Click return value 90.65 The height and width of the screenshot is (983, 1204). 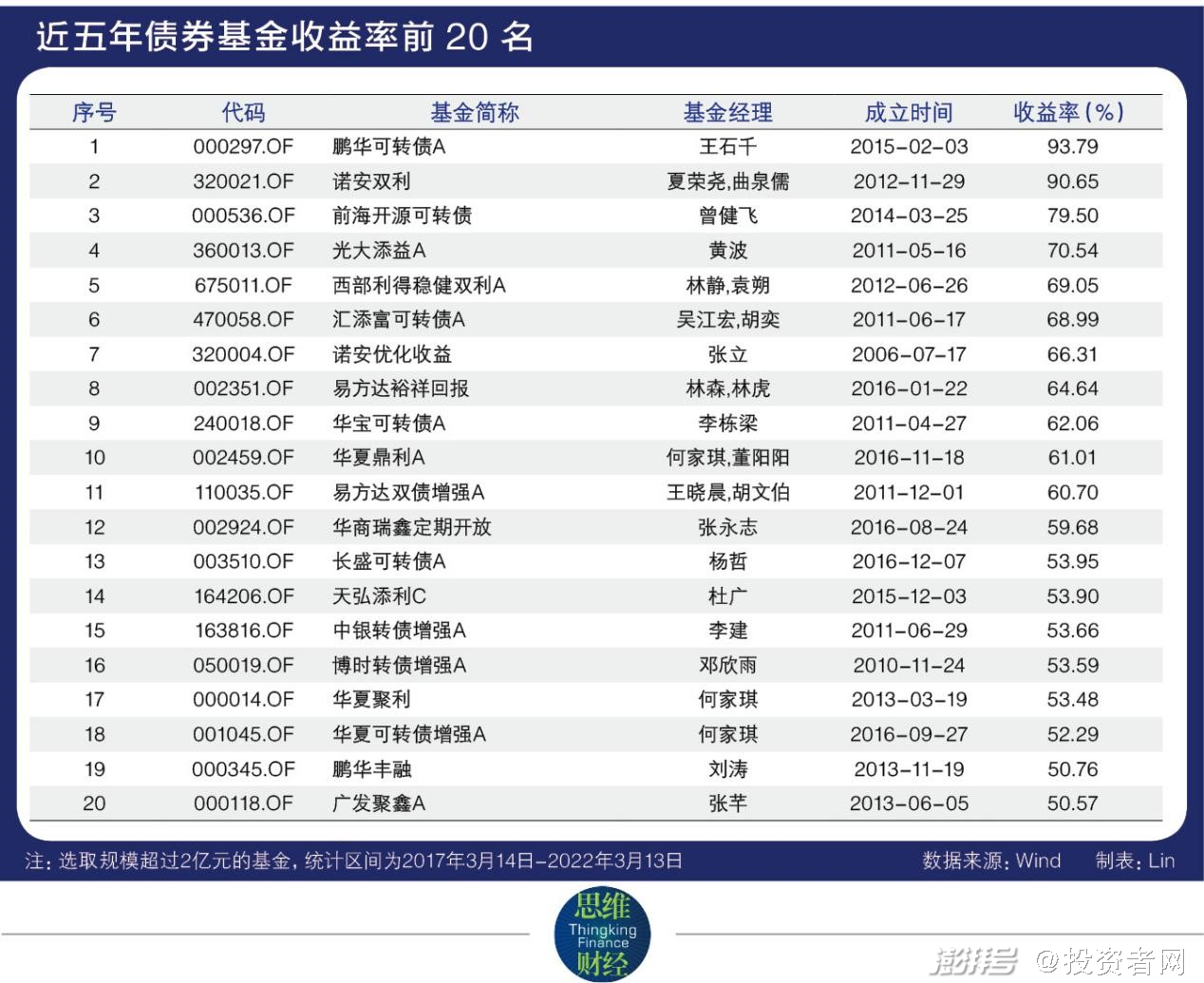pyautogui.click(x=1073, y=181)
